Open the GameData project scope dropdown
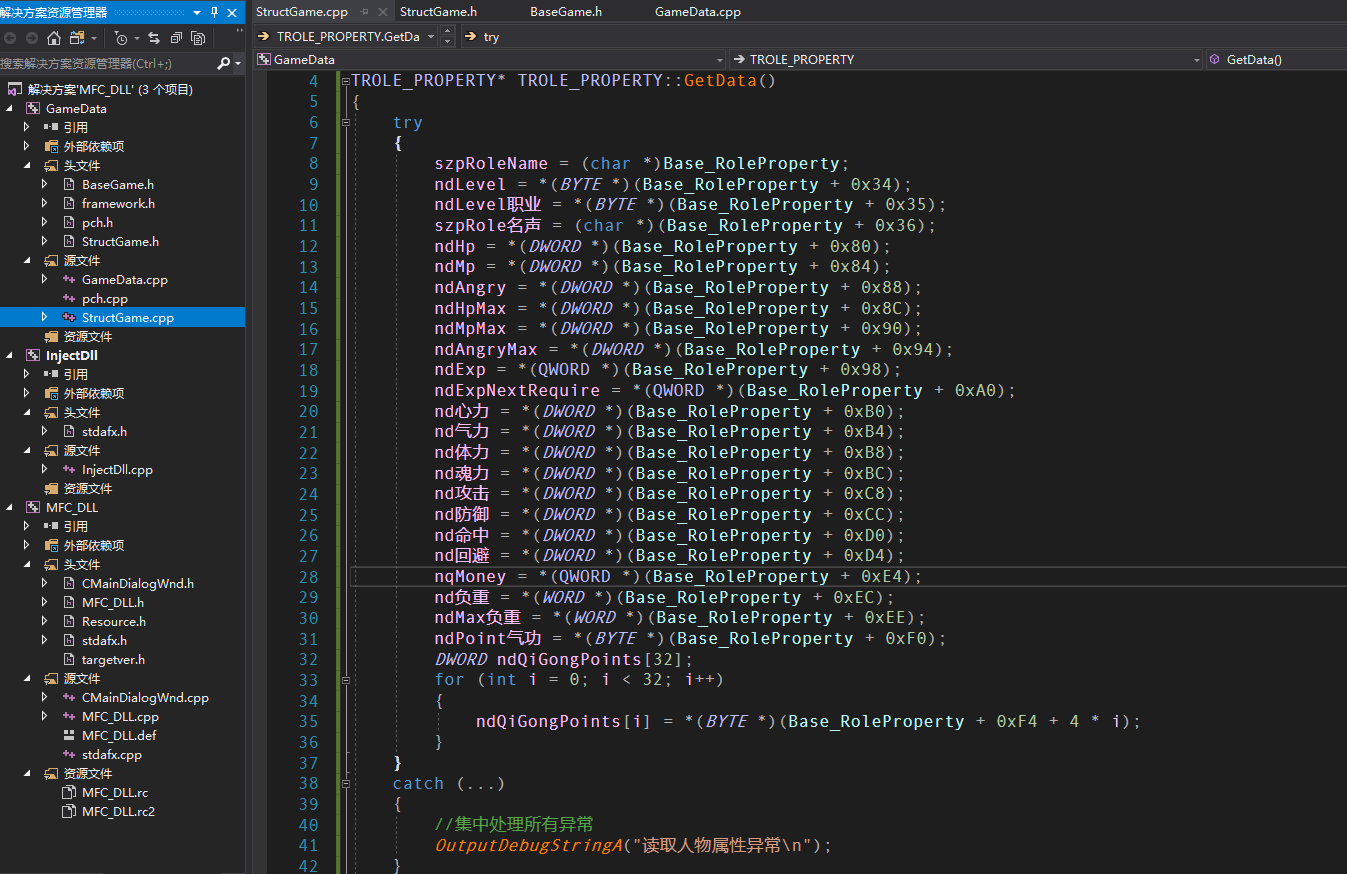 [x=720, y=59]
